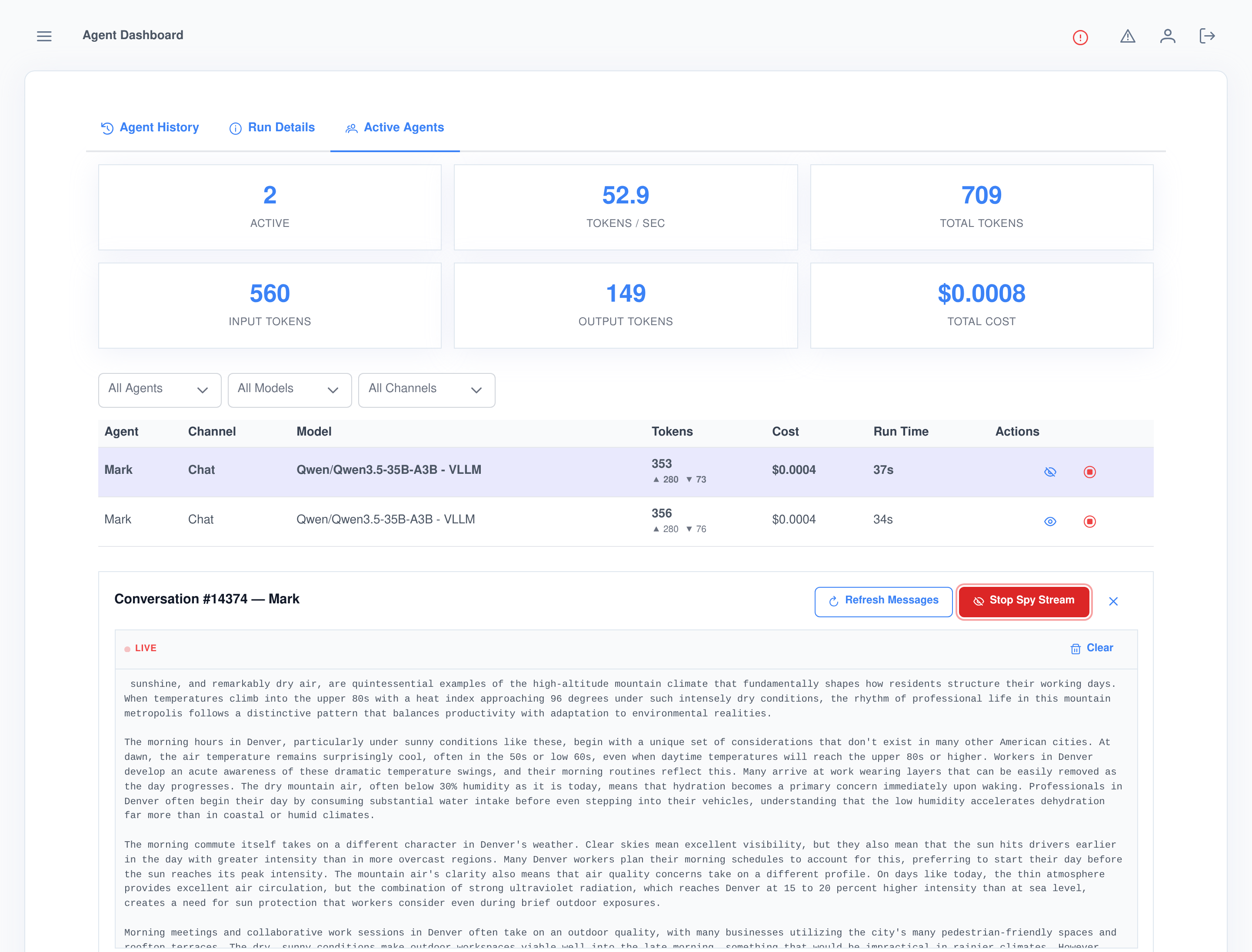Click model name in the 34s row
1252x952 pixels.
coord(386,519)
